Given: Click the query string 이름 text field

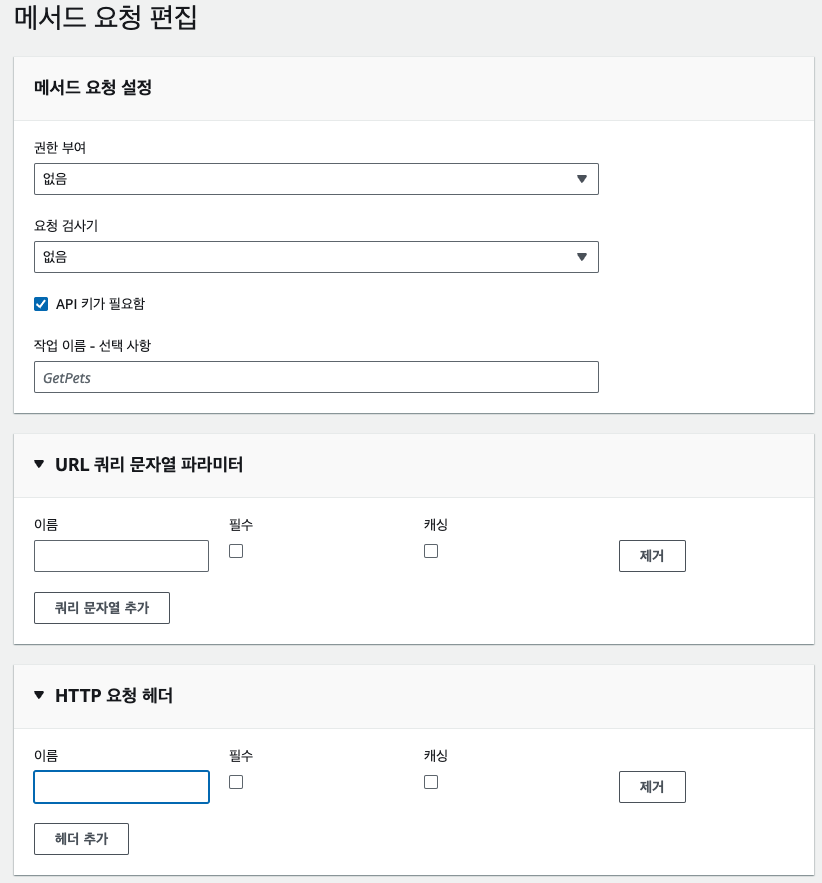Looking at the screenshot, I should tap(121, 556).
